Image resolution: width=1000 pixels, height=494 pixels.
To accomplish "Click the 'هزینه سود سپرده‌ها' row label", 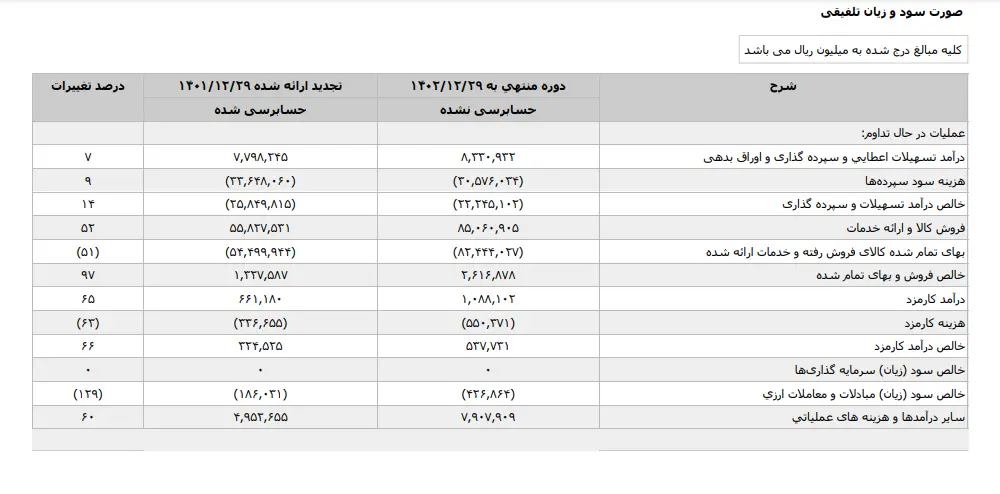I will [x=917, y=181].
